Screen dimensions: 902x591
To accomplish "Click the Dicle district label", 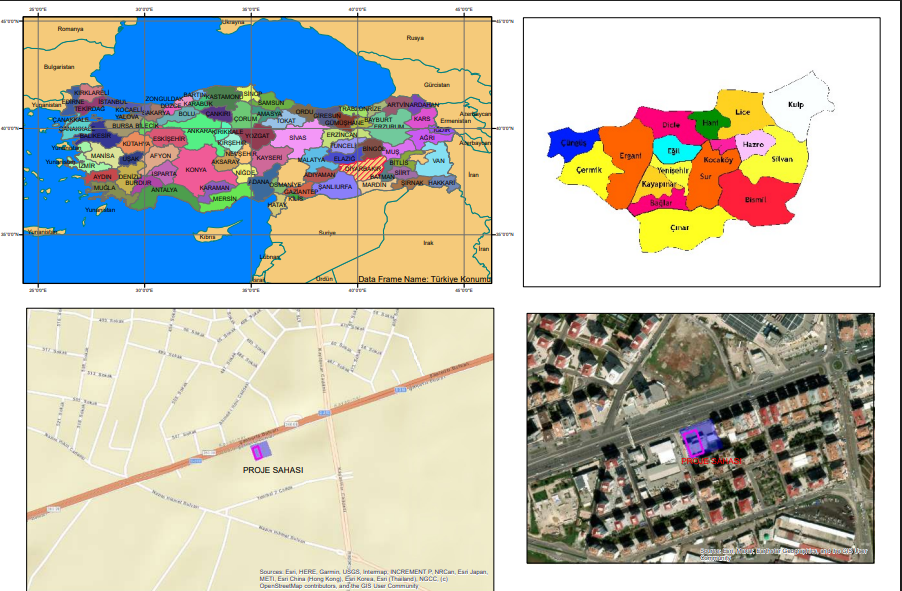I will coord(671,125).
